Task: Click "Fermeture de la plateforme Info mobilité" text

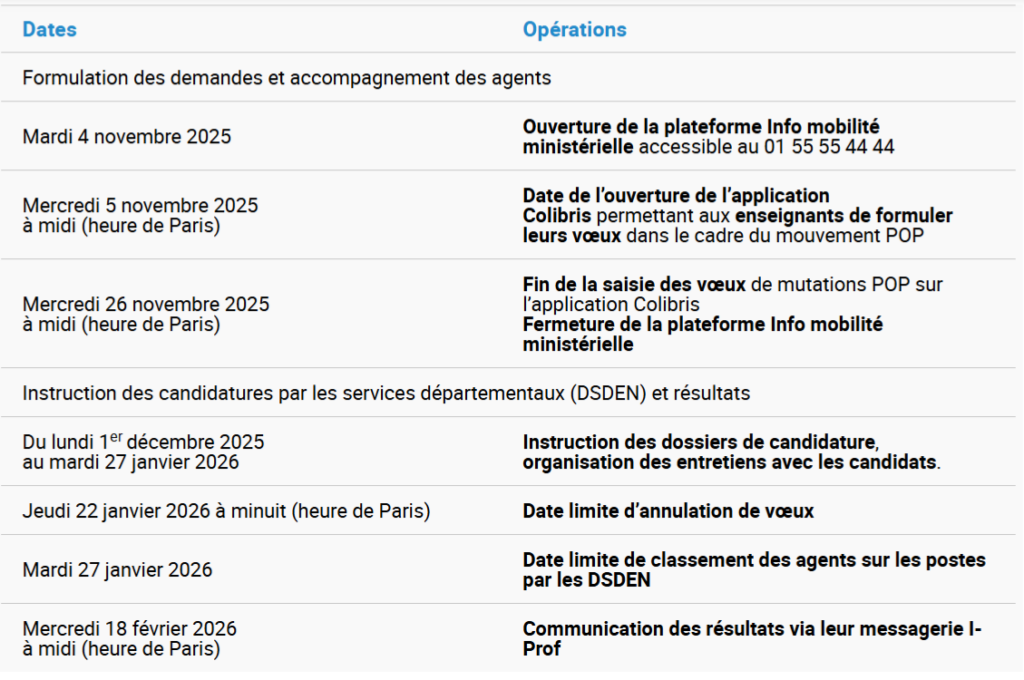Action: pyautogui.click(x=702, y=325)
